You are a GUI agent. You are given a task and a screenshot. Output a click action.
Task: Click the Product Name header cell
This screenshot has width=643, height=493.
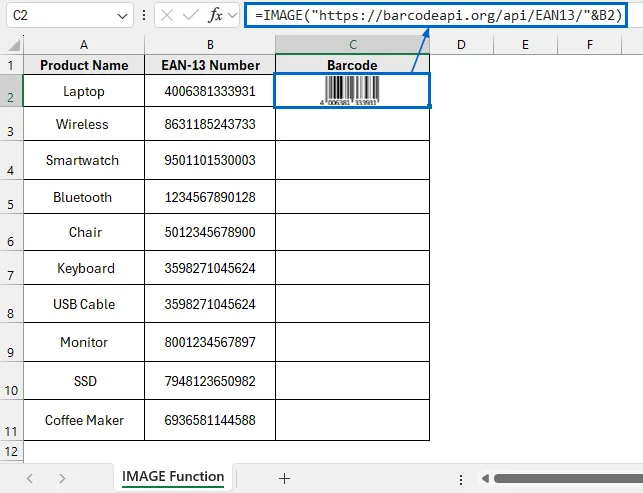click(84, 65)
